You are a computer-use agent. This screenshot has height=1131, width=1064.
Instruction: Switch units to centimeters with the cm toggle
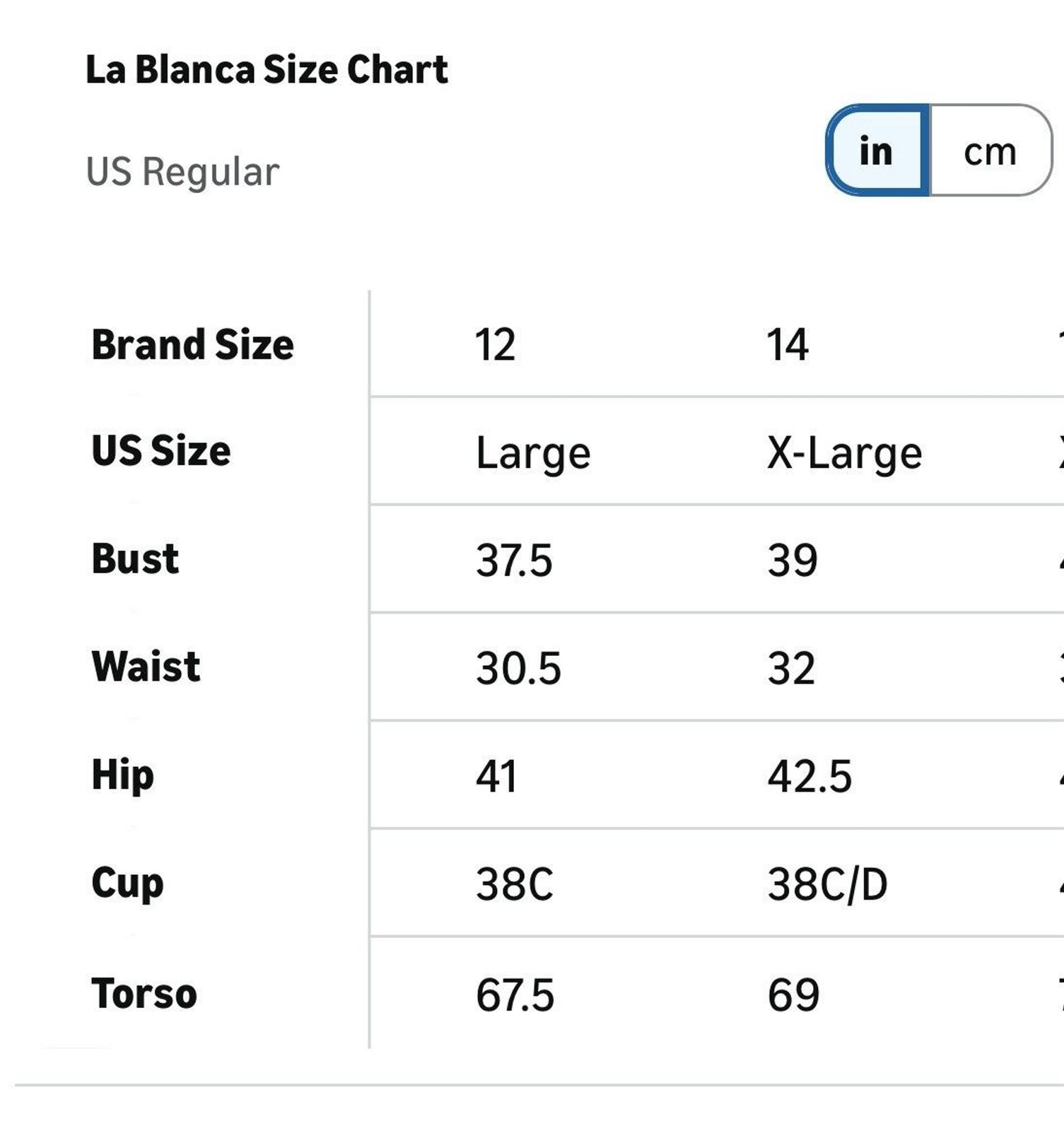click(x=990, y=151)
